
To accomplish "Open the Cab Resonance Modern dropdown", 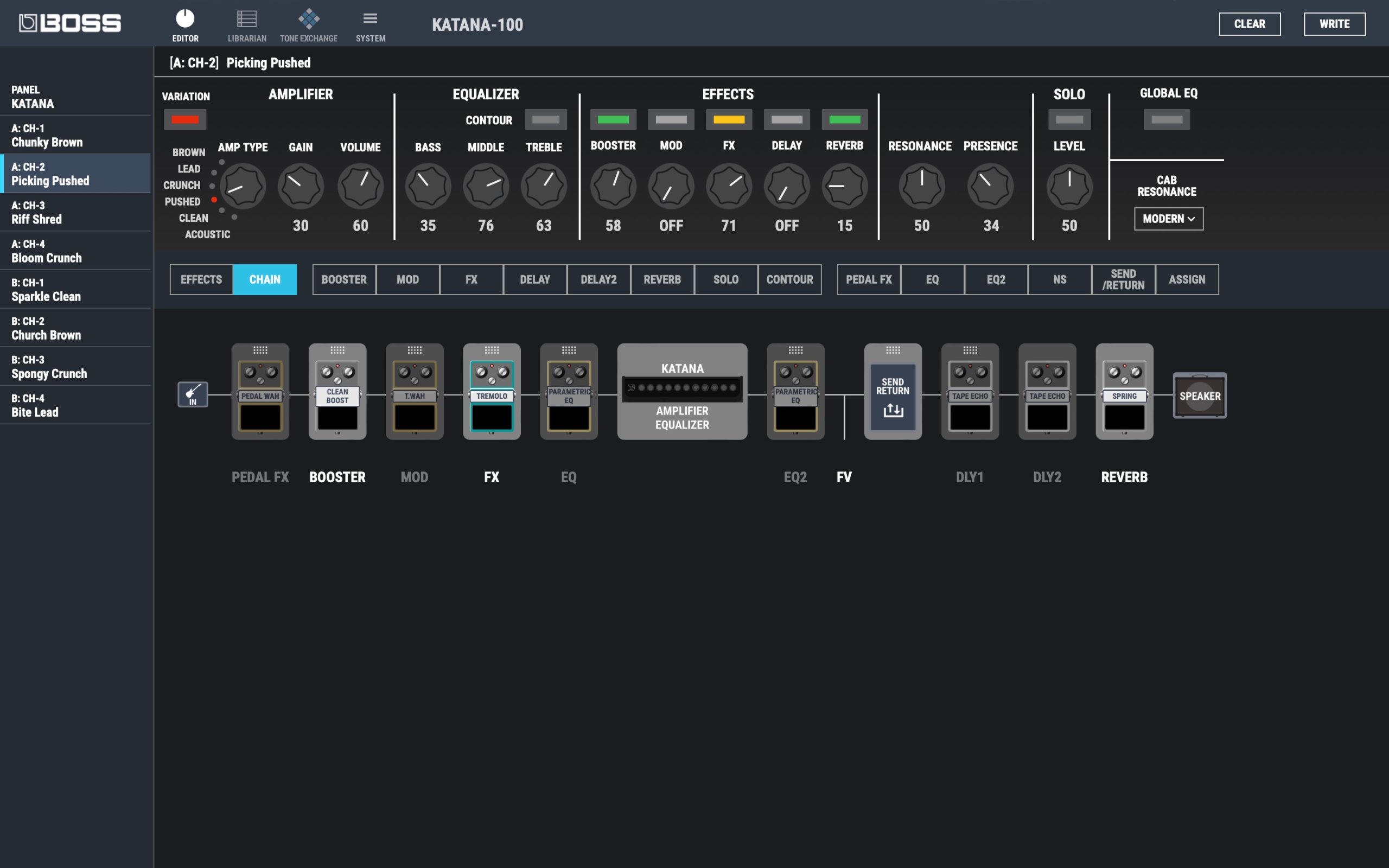I will pyautogui.click(x=1169, y=219).
